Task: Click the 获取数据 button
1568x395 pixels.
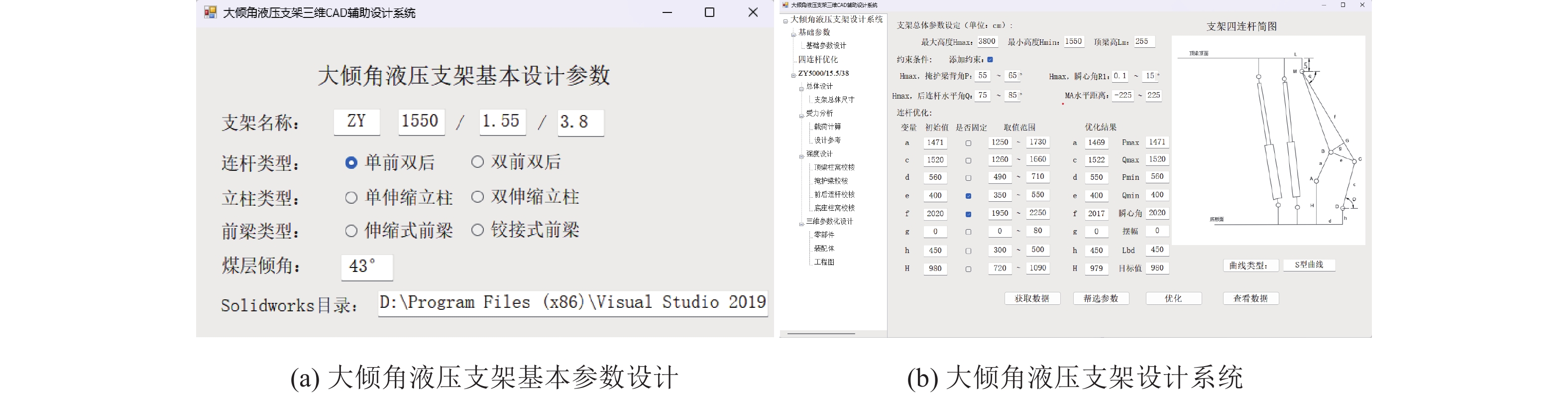Action: (x=1032, y=298)
